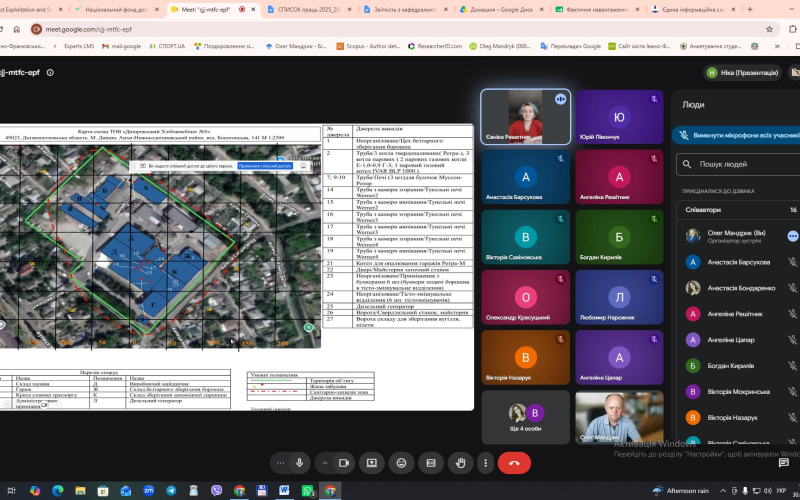The height and width of the screenshot is (500, 800).
Task: Select Олег Мандрик video tile
Action: point(619,417)
